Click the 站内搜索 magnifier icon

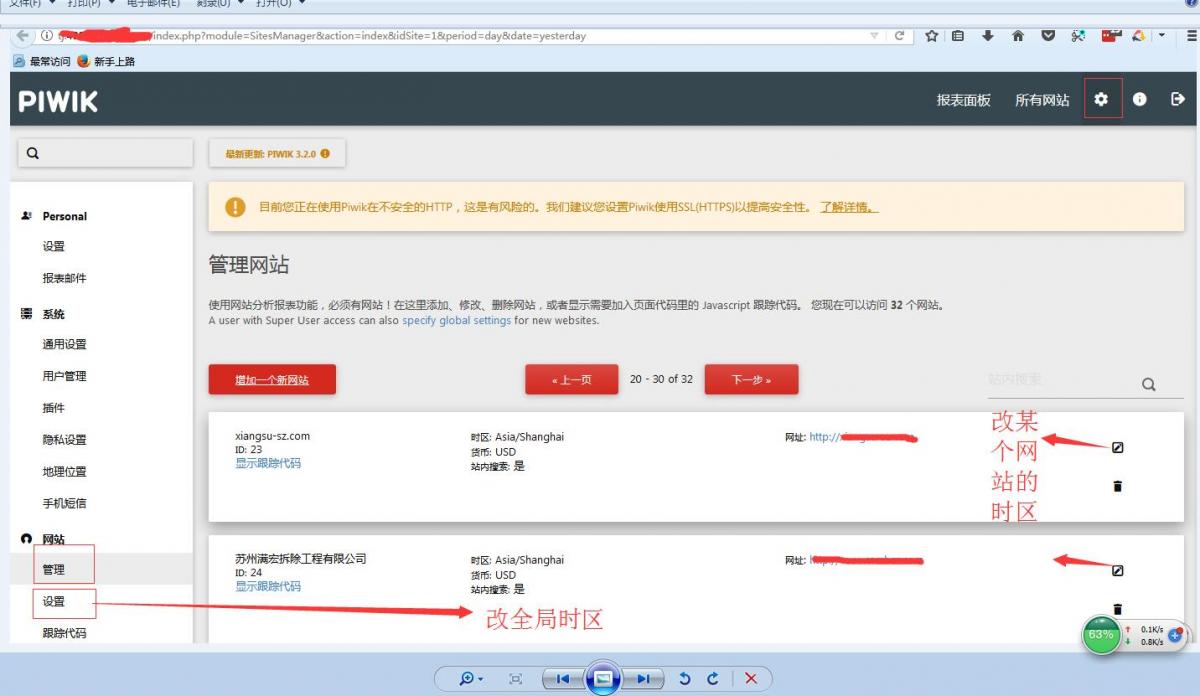pyautogui.click(x=1148, y=384)
